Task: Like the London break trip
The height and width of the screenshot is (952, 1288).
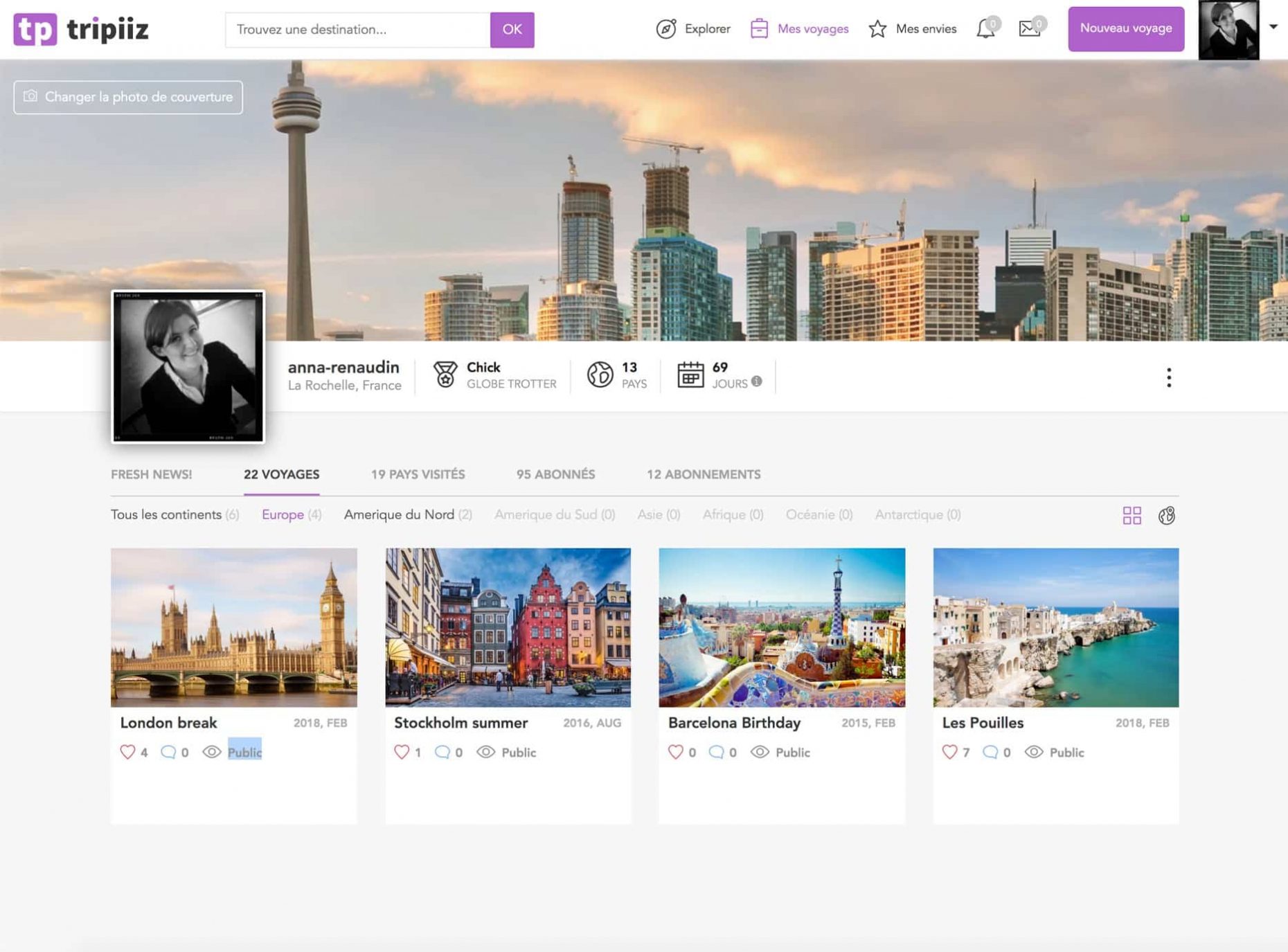Action: (127, 752)
